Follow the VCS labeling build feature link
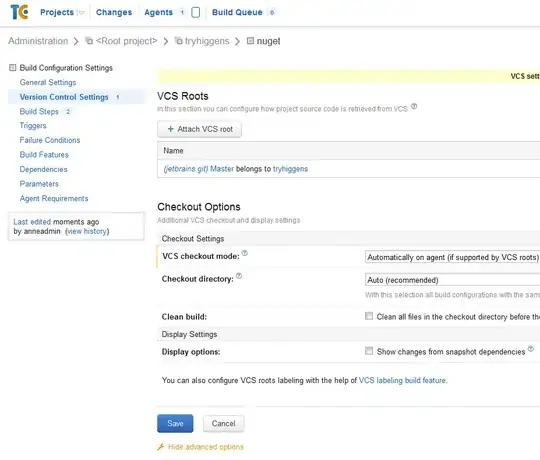Image resolution: width=540 pixels, height=460 pixels. pos(403,380)
